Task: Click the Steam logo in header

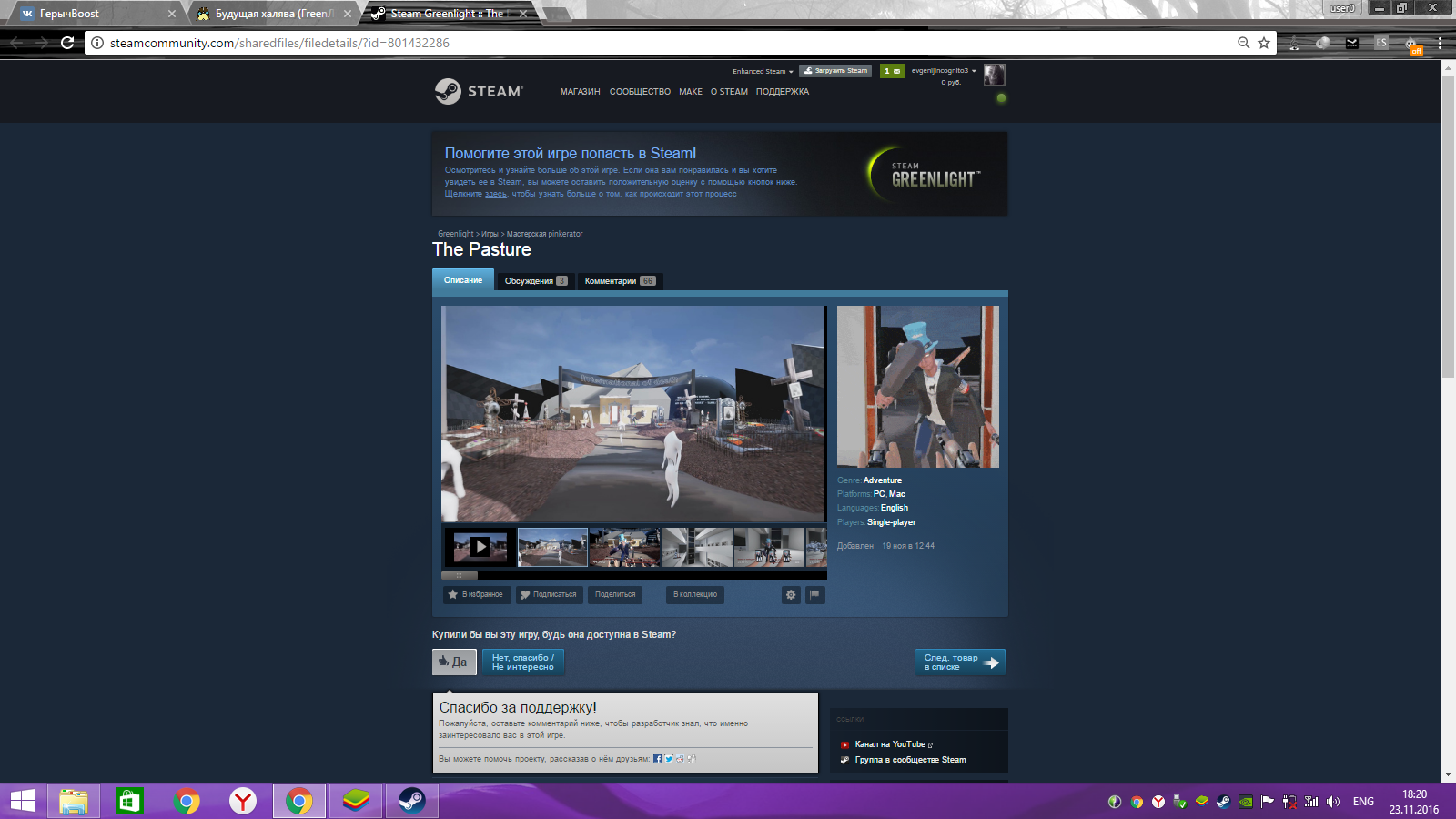Action: click(x=479, y=91)
